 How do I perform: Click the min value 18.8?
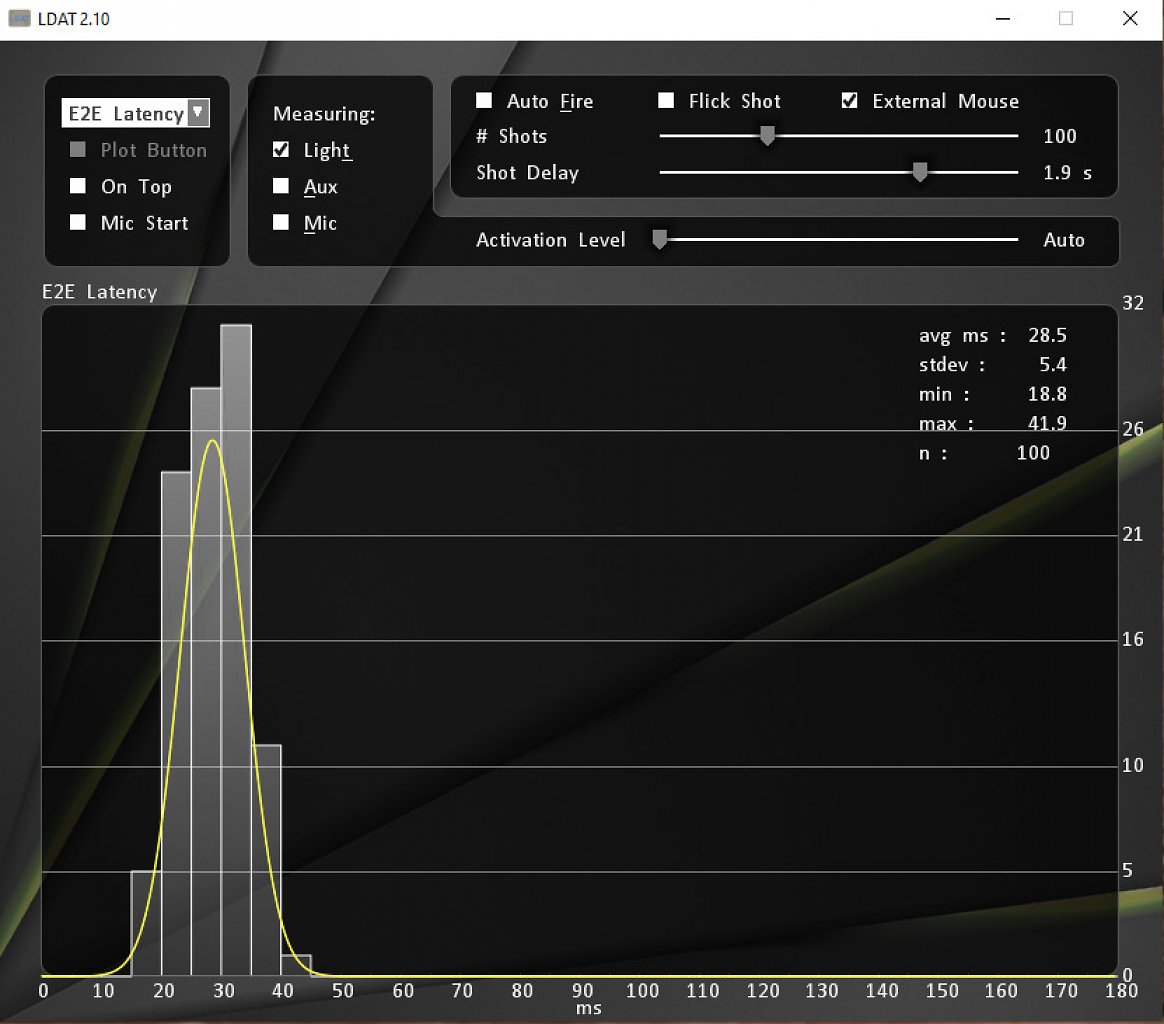1047,394
